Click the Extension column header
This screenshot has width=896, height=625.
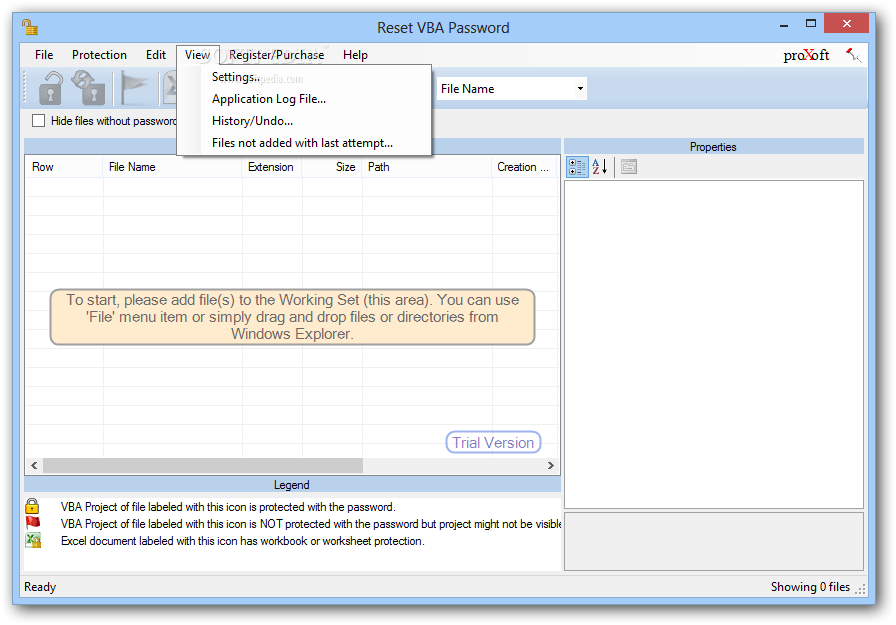(272, 167)
